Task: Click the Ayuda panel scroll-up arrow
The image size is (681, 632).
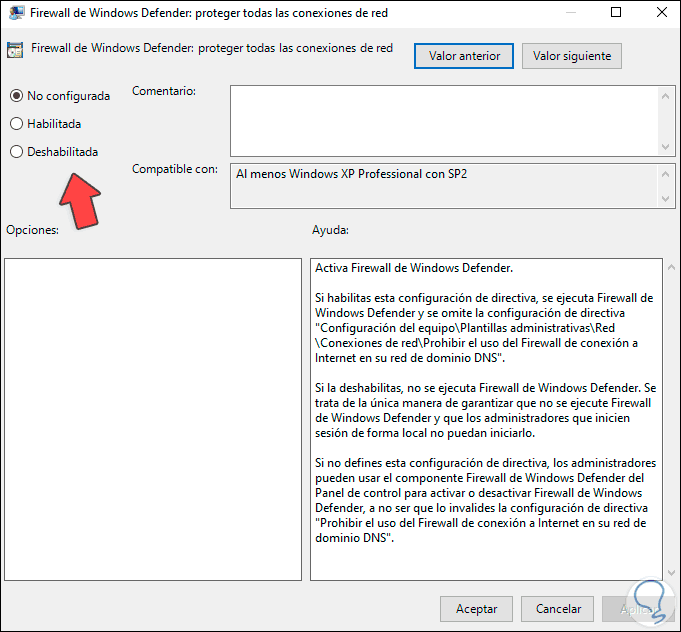Action: click(671, 268)
